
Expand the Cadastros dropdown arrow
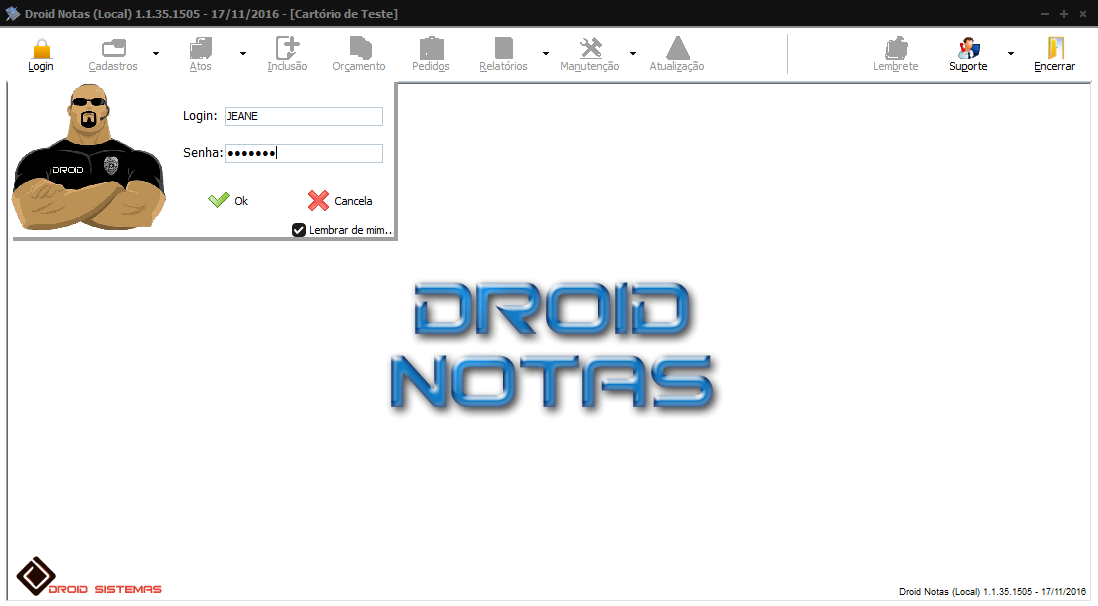(156, 53)
